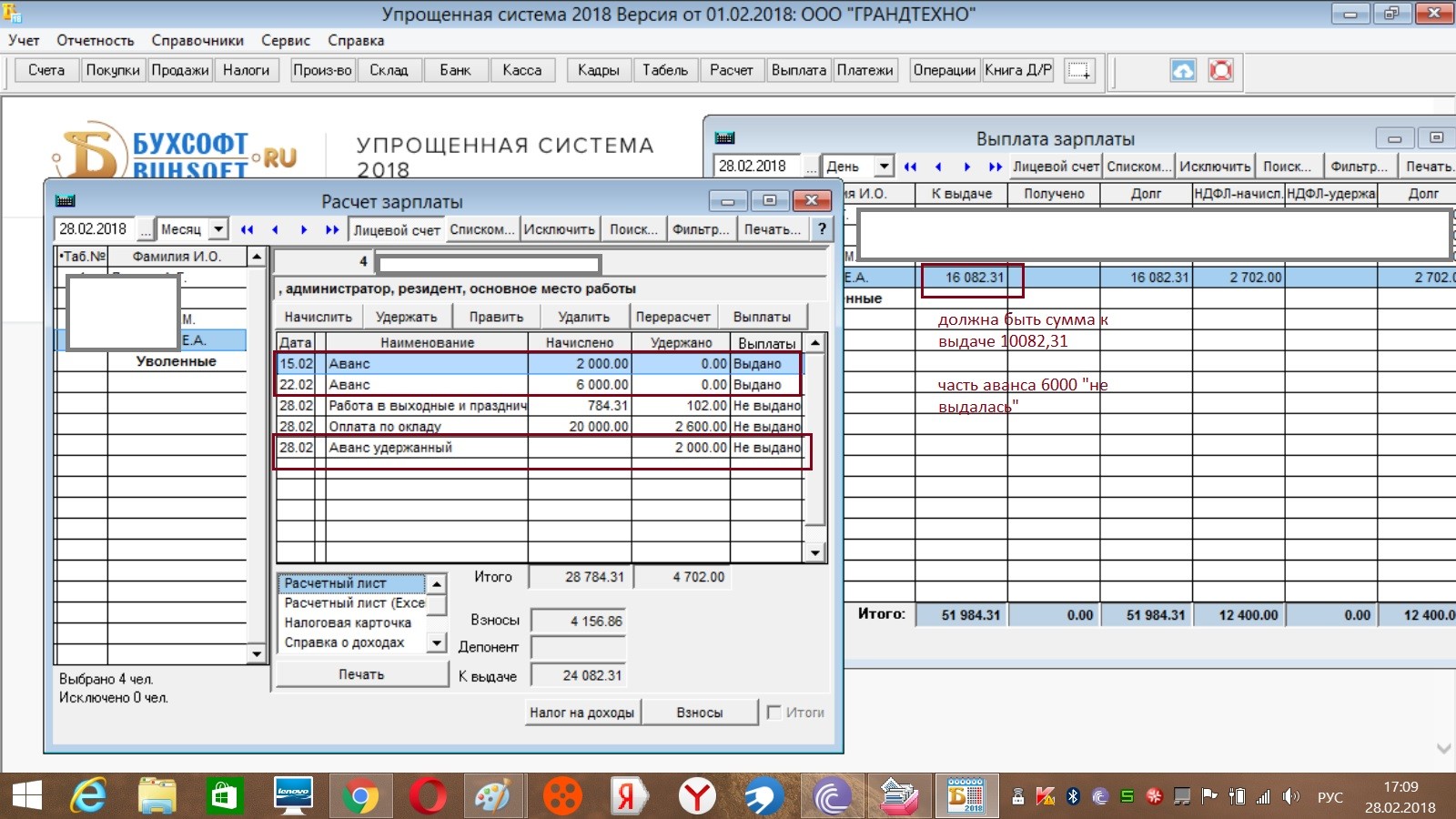Click the Налог на доходы button
Viewport: 1456px width, 819px height.
point(581,713)
